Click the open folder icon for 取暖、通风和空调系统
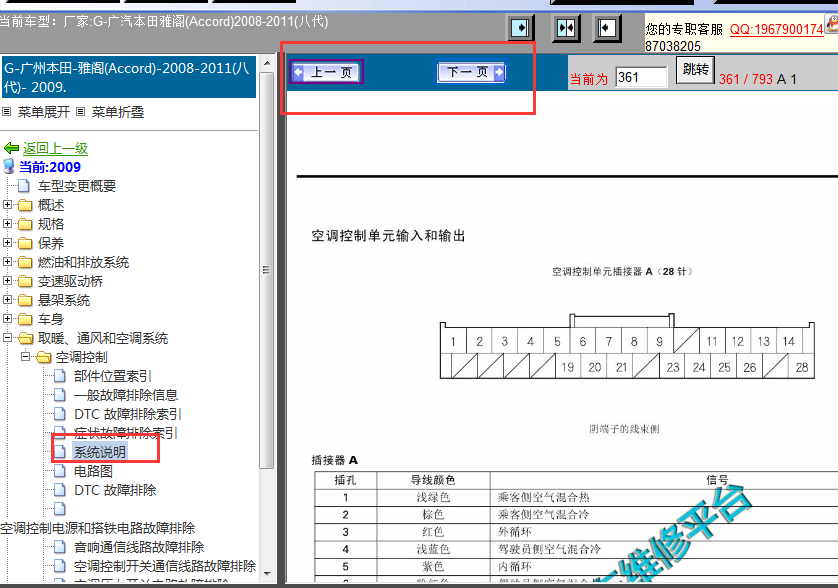 point(25,338)
